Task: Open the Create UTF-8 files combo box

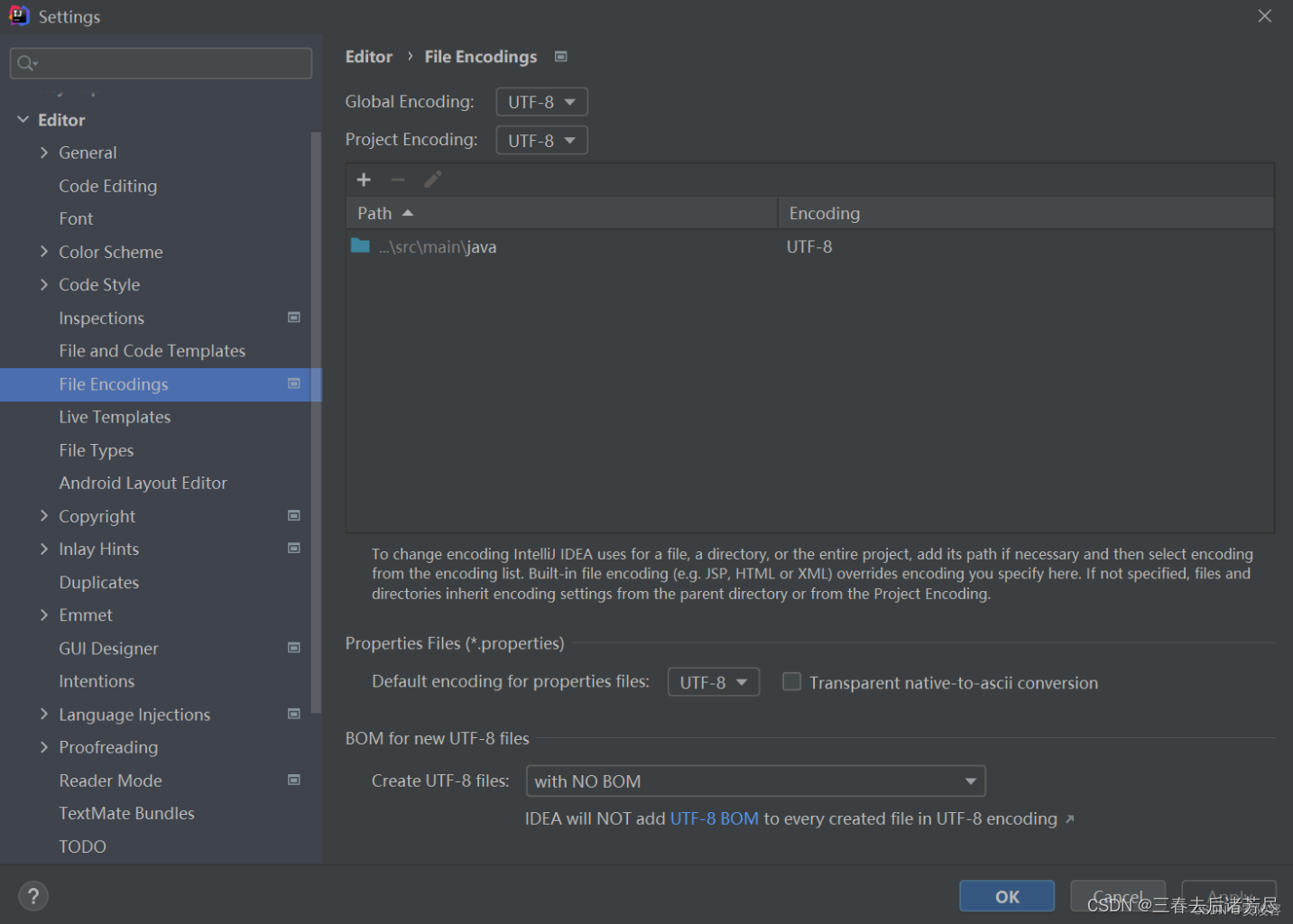Action: click(756, 781)
